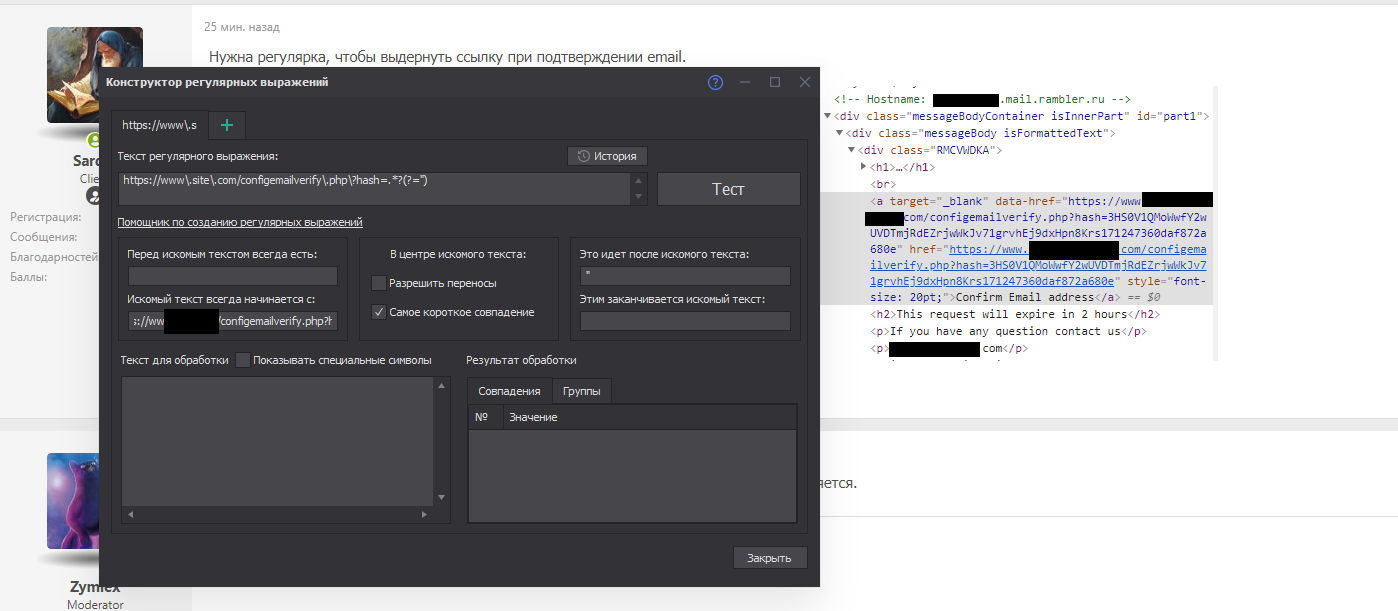Run the regex with the Тест button
1398x611 pixels.
click(728, 189)
